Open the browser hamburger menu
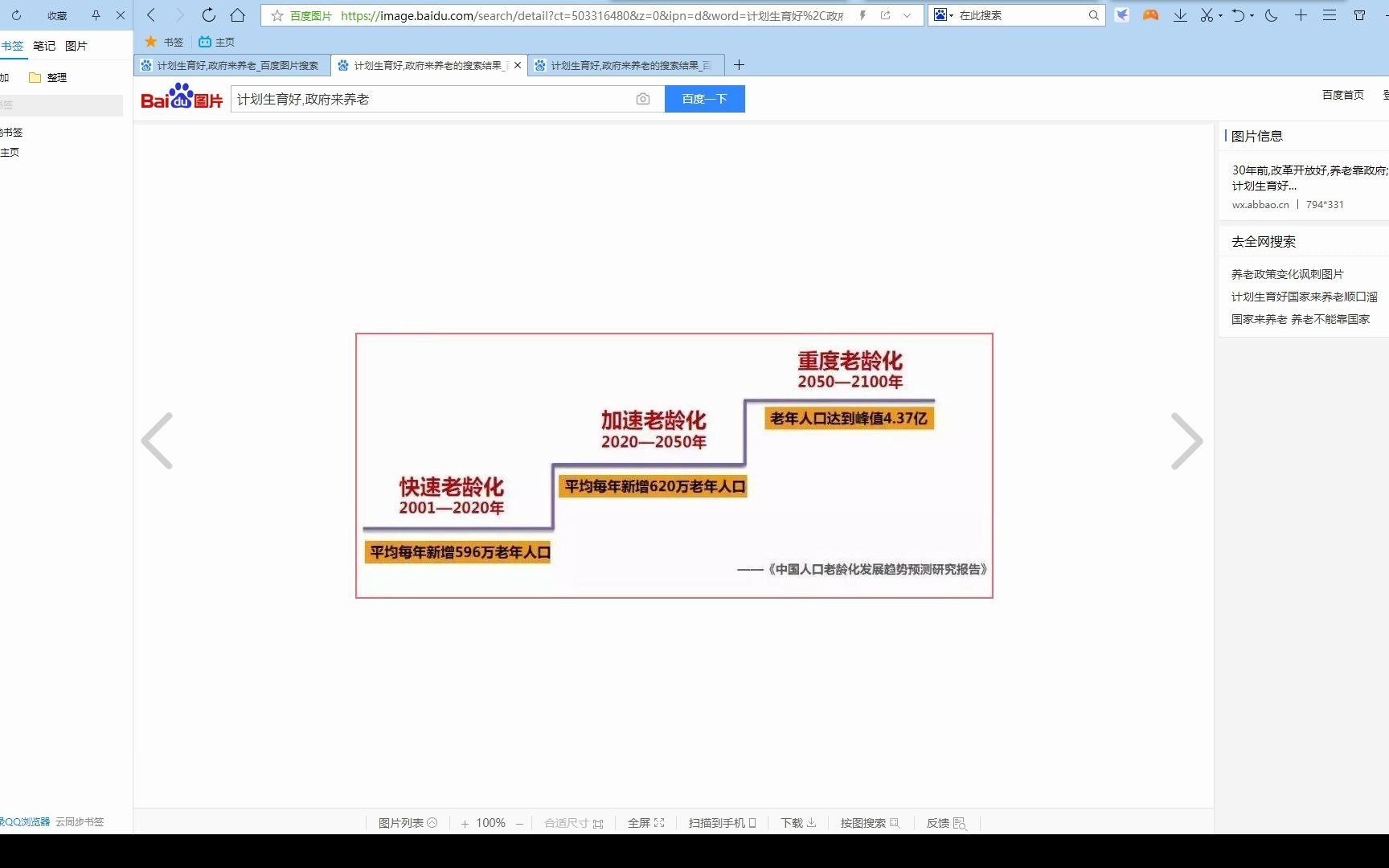Screen dimensions: 1389x868 (x=1330, y=15)
